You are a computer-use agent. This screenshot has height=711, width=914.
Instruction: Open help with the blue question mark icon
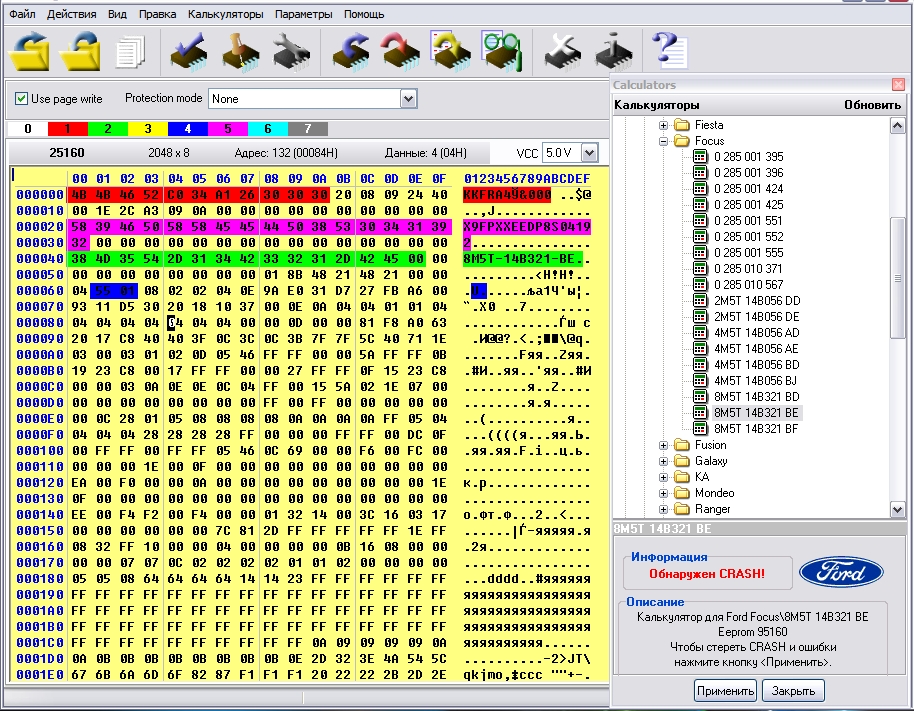click(670, 50)
